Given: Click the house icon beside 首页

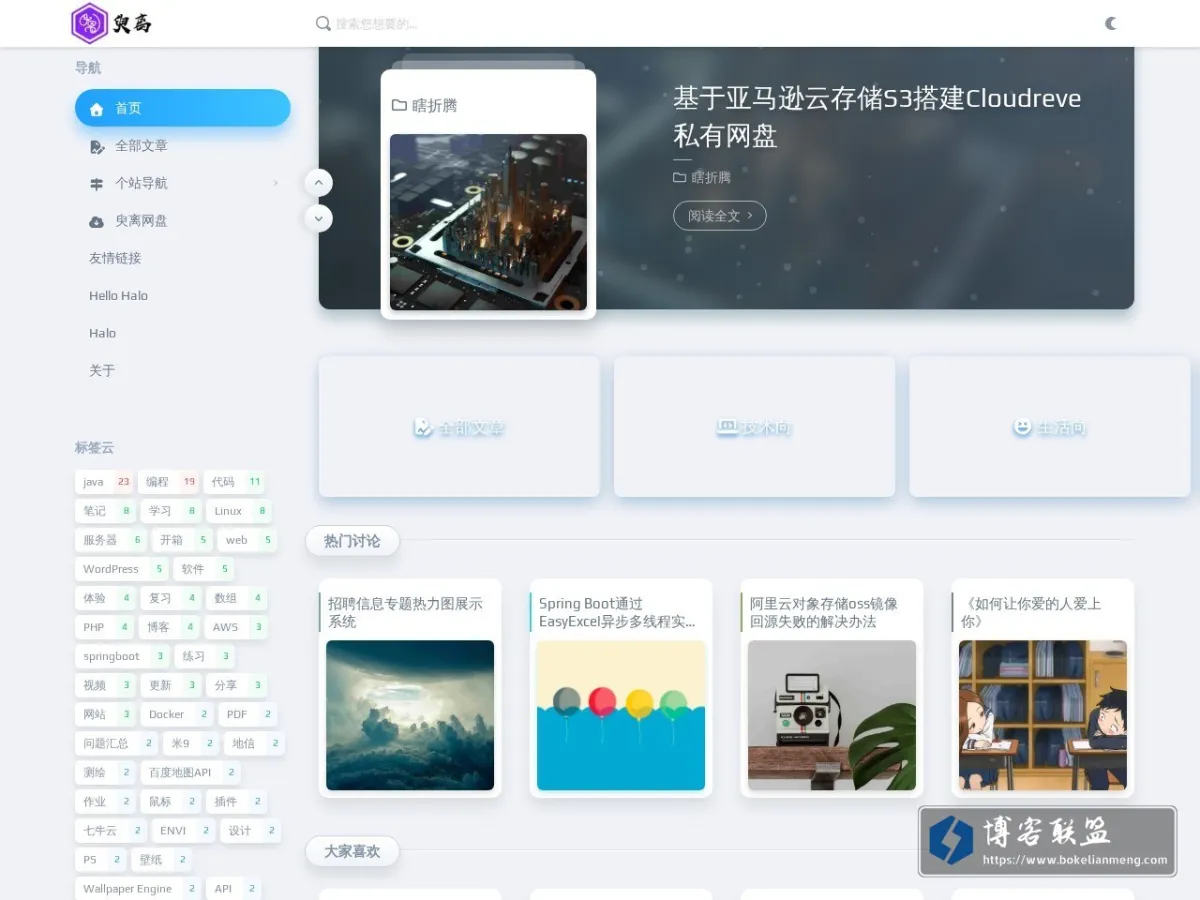Looking at the screenshot, I should (97, 109).
